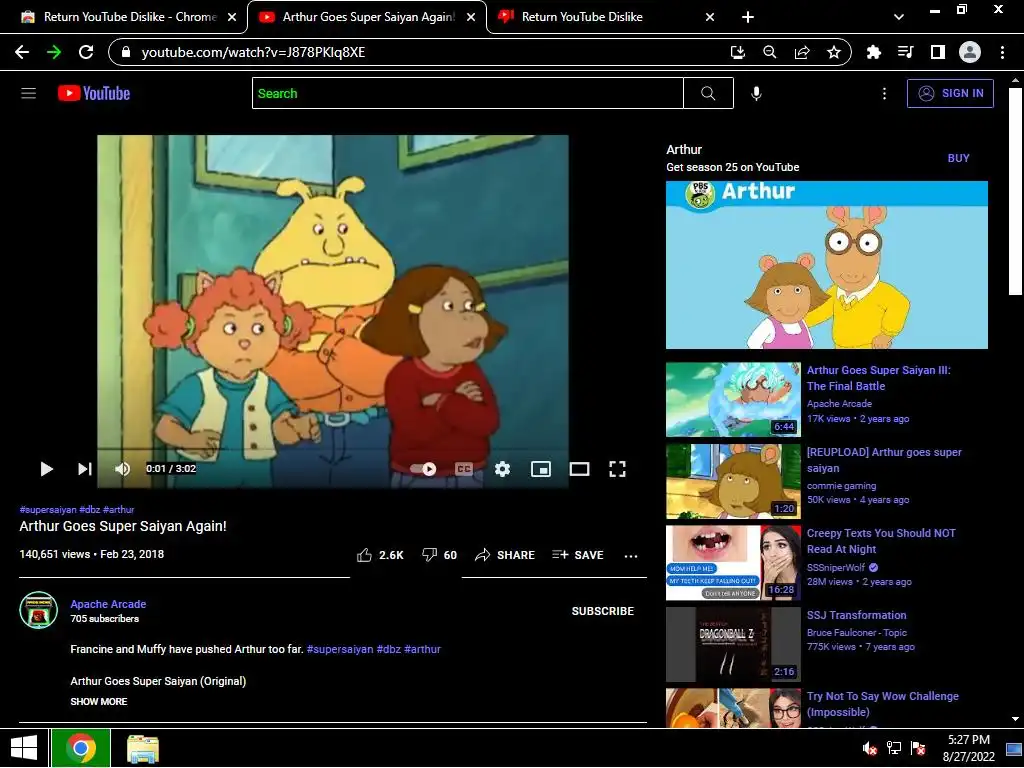Open File Explorer from taskbar
Viewport: 1024px width, 768px height.
143,748
